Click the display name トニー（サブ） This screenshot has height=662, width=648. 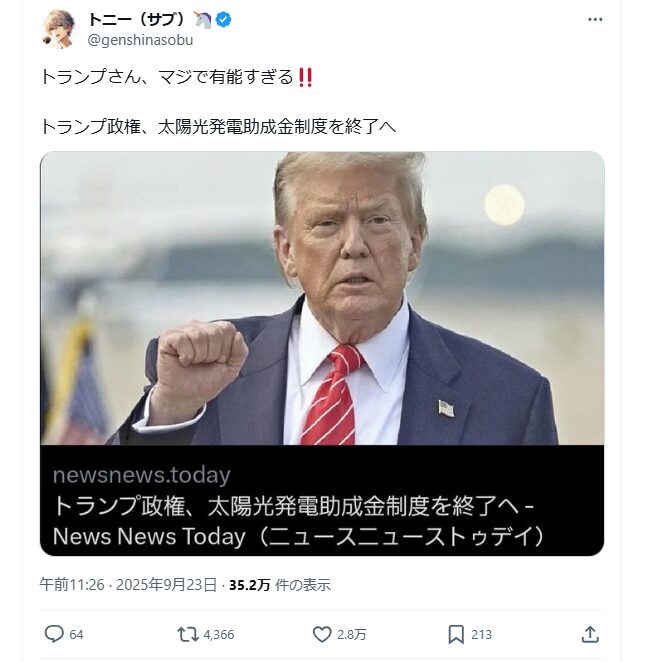click(138, 19)
